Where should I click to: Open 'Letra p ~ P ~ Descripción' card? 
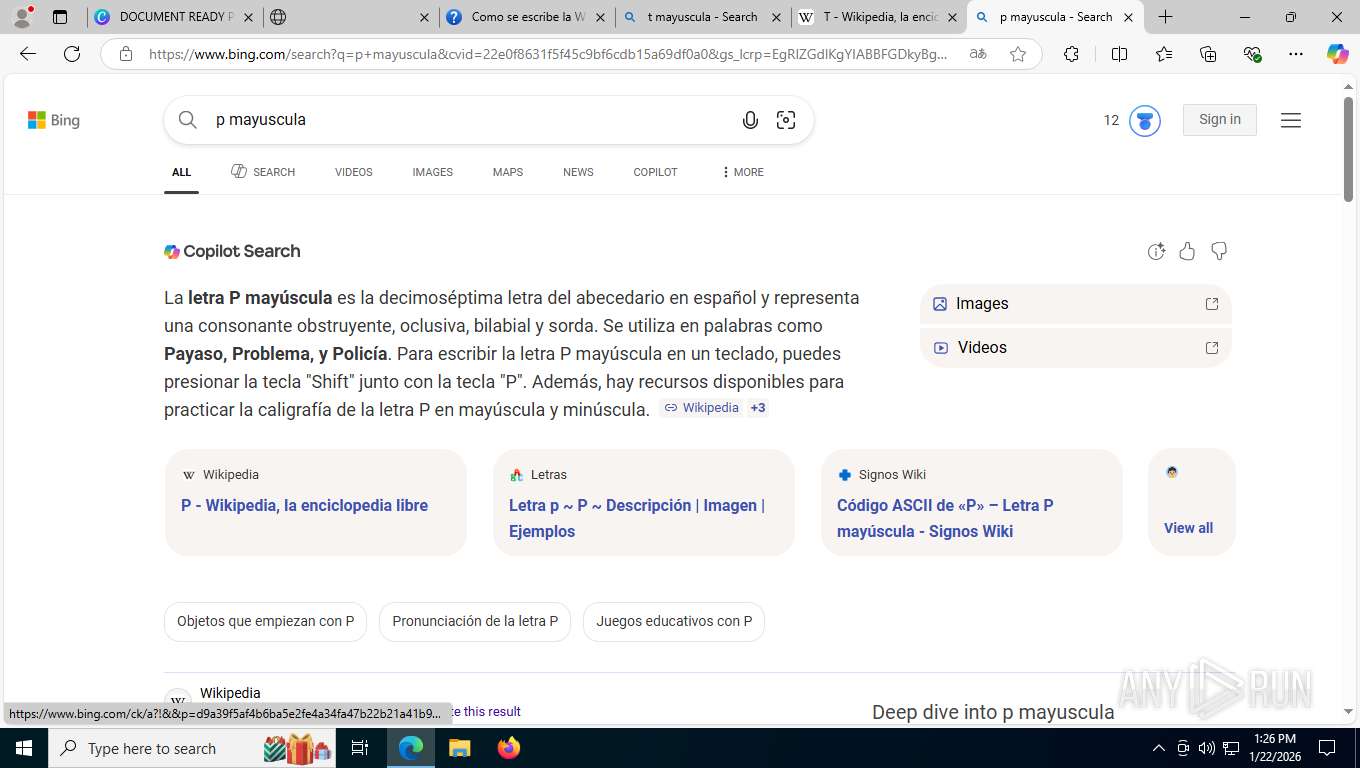(644, 502)
